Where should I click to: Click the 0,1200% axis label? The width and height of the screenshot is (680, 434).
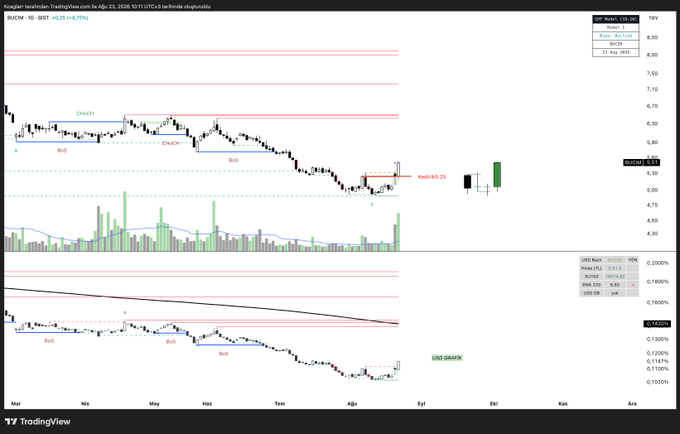click(x=657, y=353)
